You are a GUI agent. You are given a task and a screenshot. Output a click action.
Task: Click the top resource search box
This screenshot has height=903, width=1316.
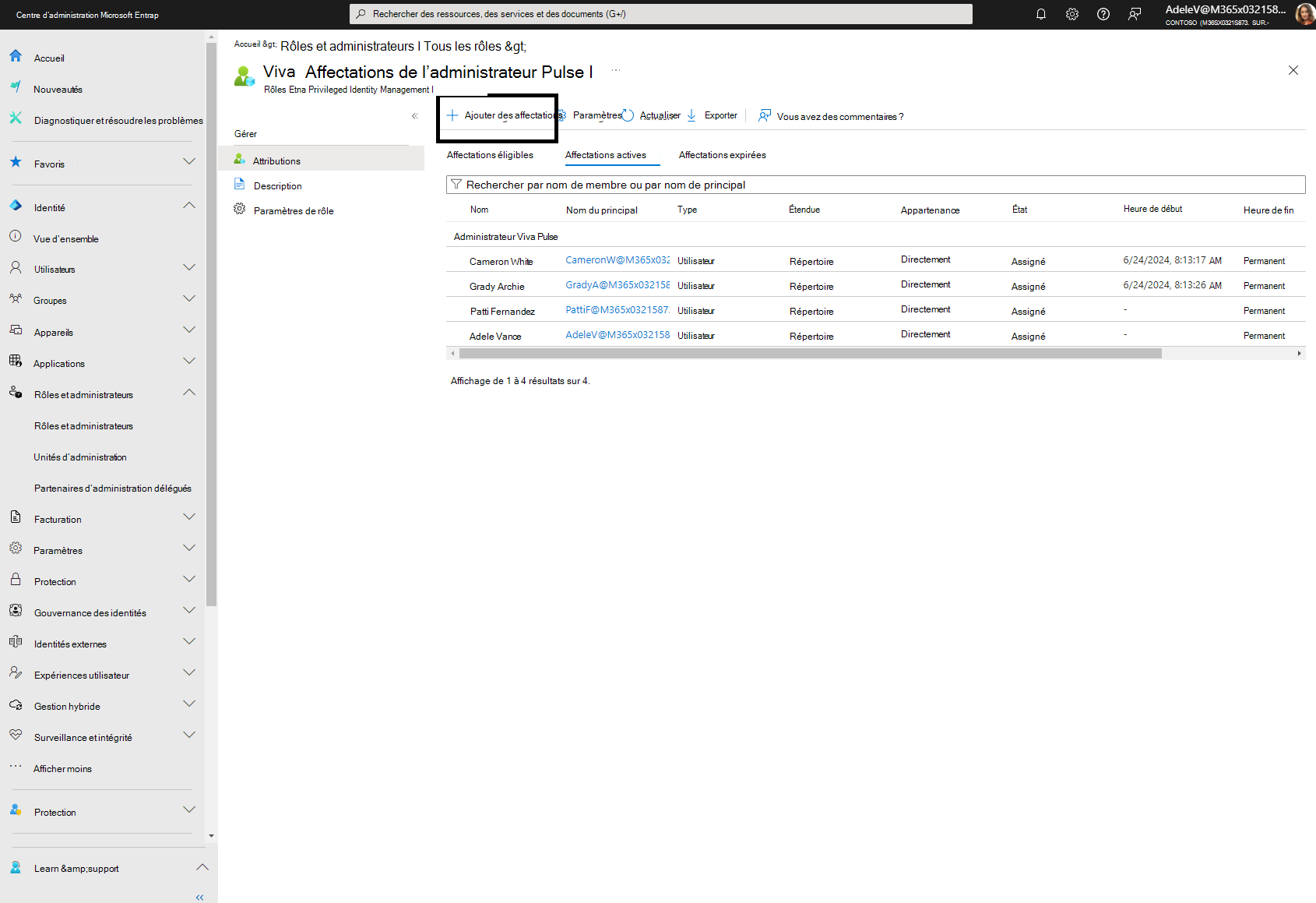click(660, 14)
